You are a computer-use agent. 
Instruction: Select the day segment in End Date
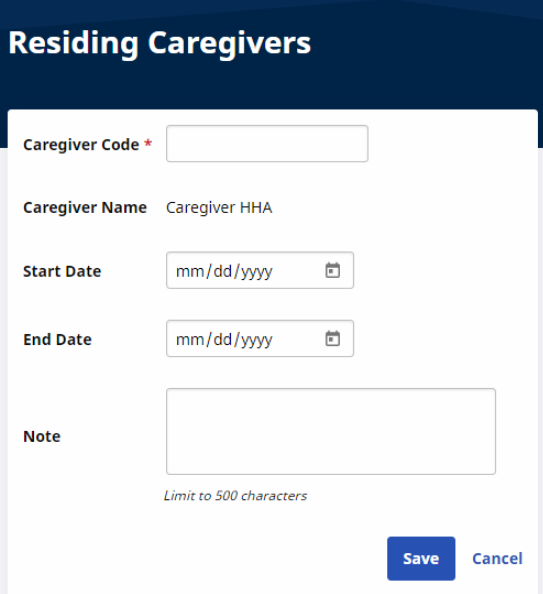(222, 339)
